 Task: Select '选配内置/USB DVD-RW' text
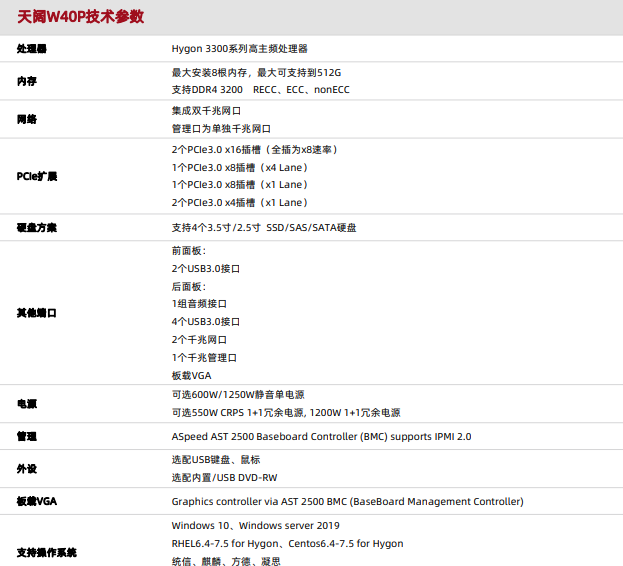pos(224,478)
